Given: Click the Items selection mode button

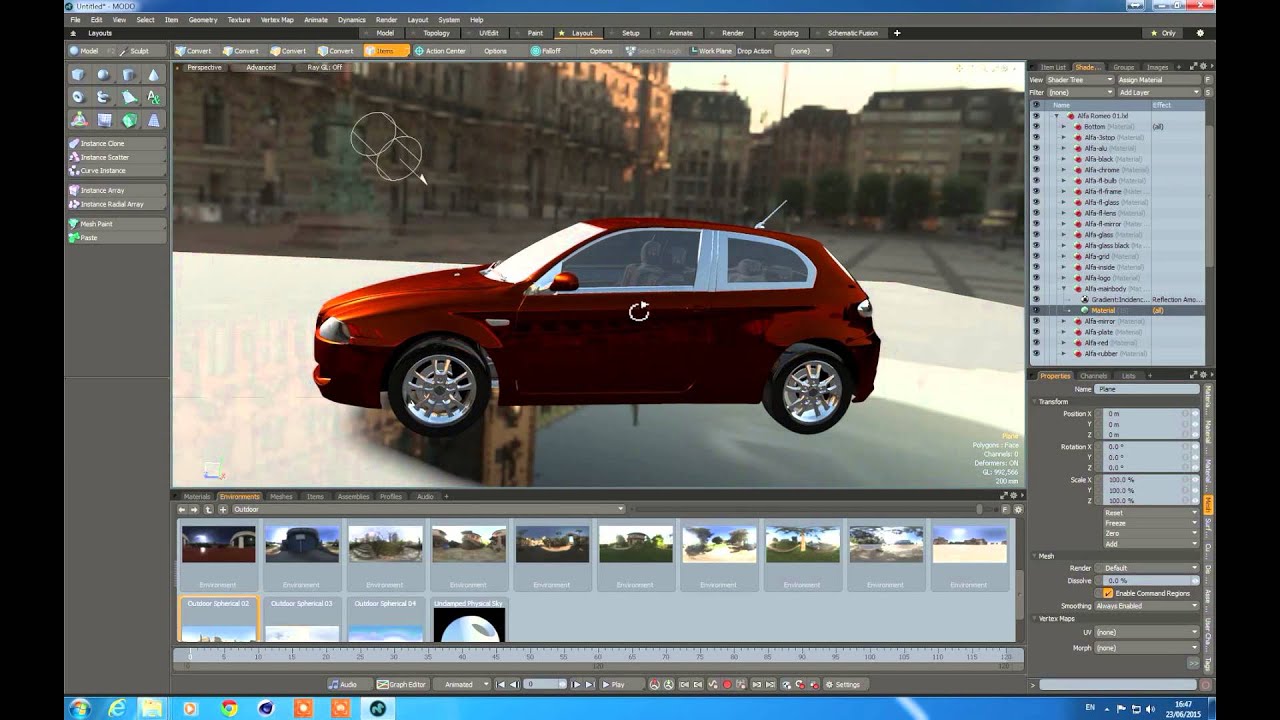Looking at the screenshot, I should pyautogui.click(x=385, y=51).
